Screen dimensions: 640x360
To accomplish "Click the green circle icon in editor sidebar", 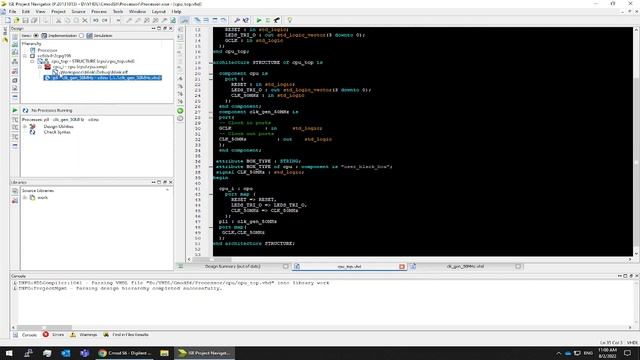I will pyautogui.click(x=180, y=111).
